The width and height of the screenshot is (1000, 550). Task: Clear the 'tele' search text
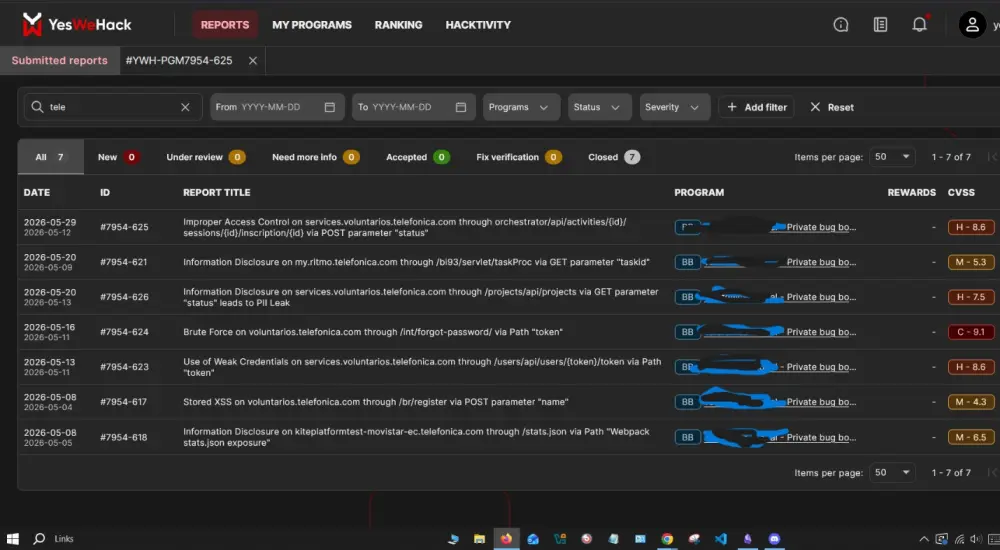[x=185, y=107]
